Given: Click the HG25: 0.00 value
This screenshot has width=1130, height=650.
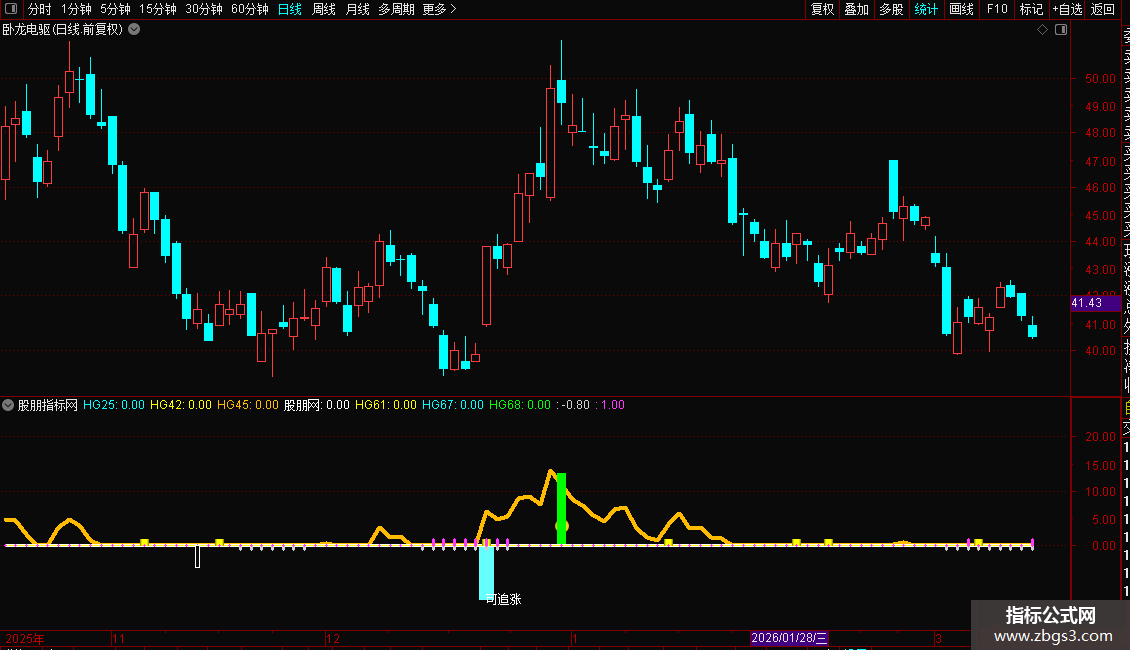Looking at the screenshot, I should 114,405.
